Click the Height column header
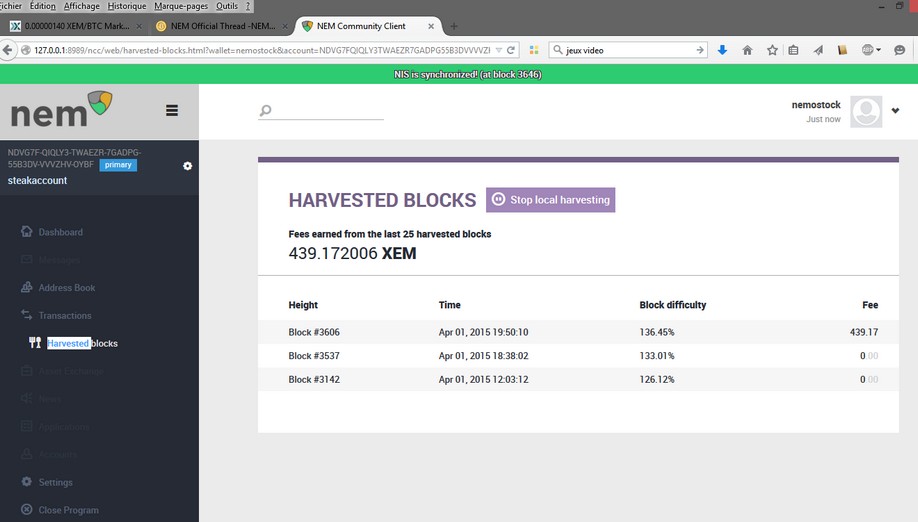918x522 pixels. coord(303,305)
